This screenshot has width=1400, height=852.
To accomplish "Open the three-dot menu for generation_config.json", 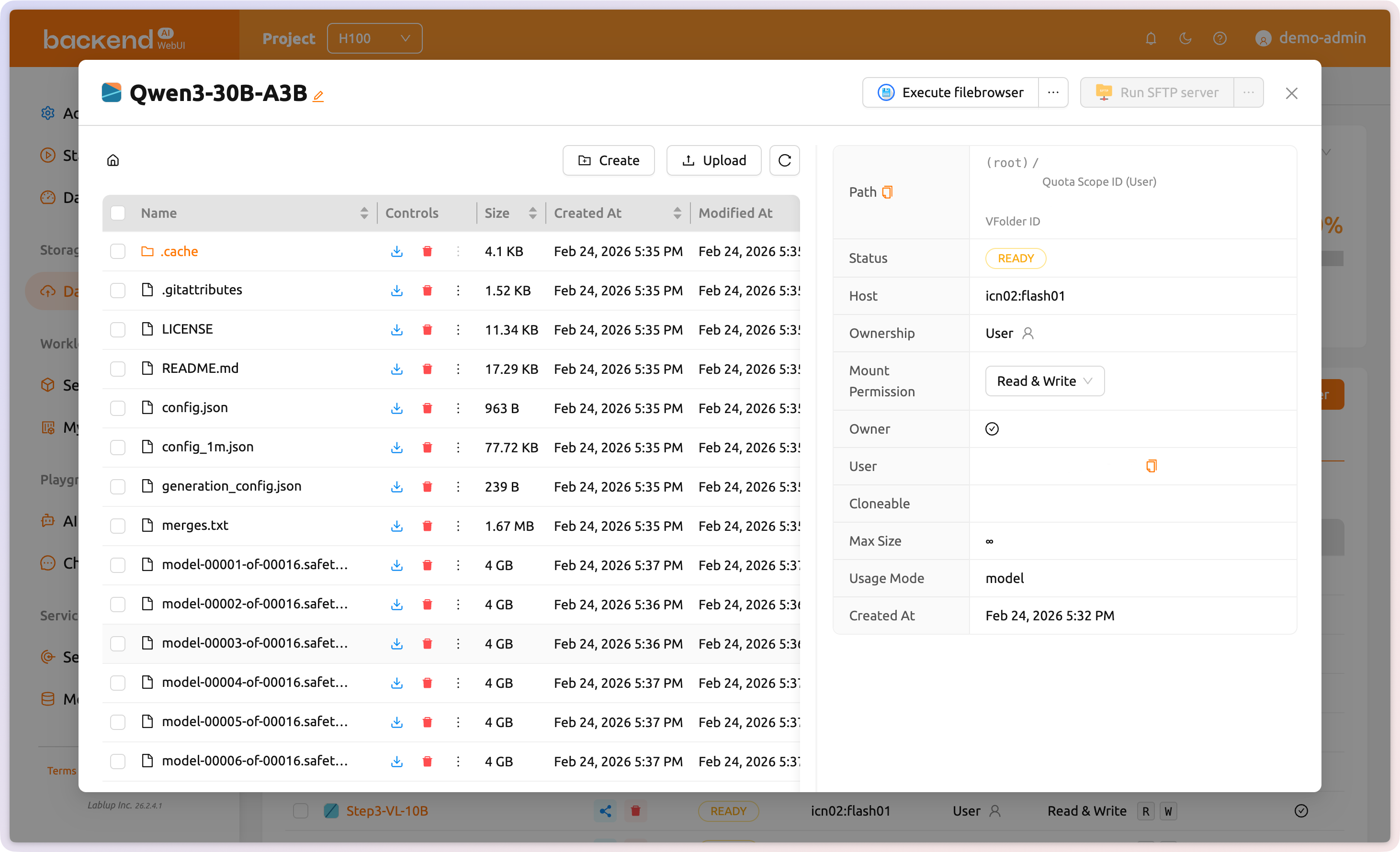I will coord(458,486).
